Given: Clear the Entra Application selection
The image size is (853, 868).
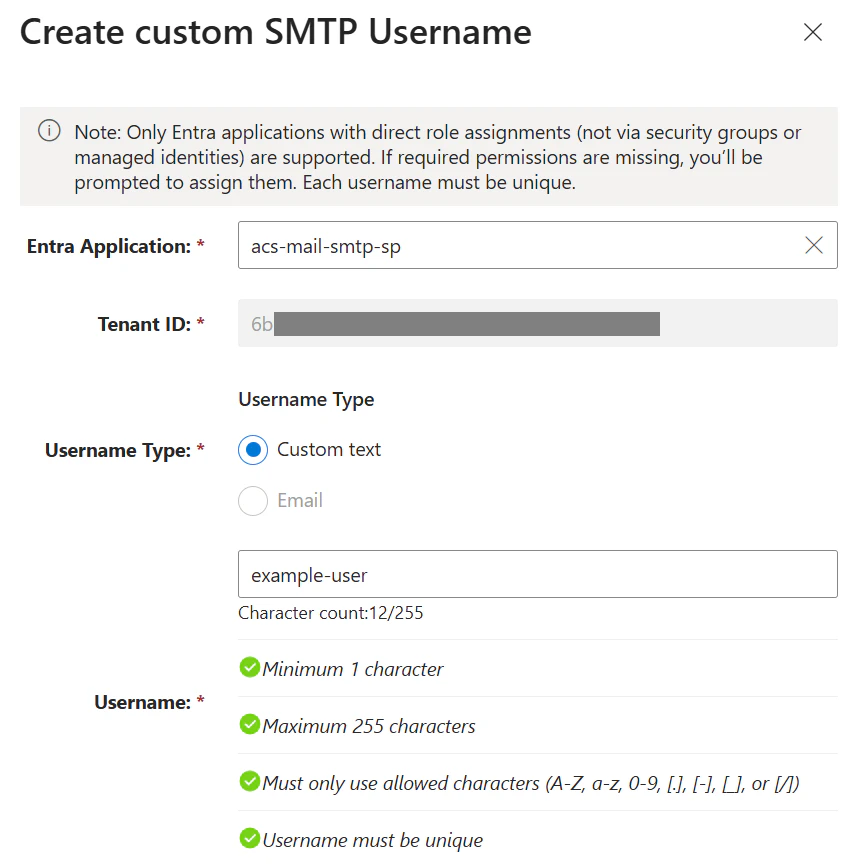Looking at the screenshot, I should pyautogui.click(x=814, y=245).
